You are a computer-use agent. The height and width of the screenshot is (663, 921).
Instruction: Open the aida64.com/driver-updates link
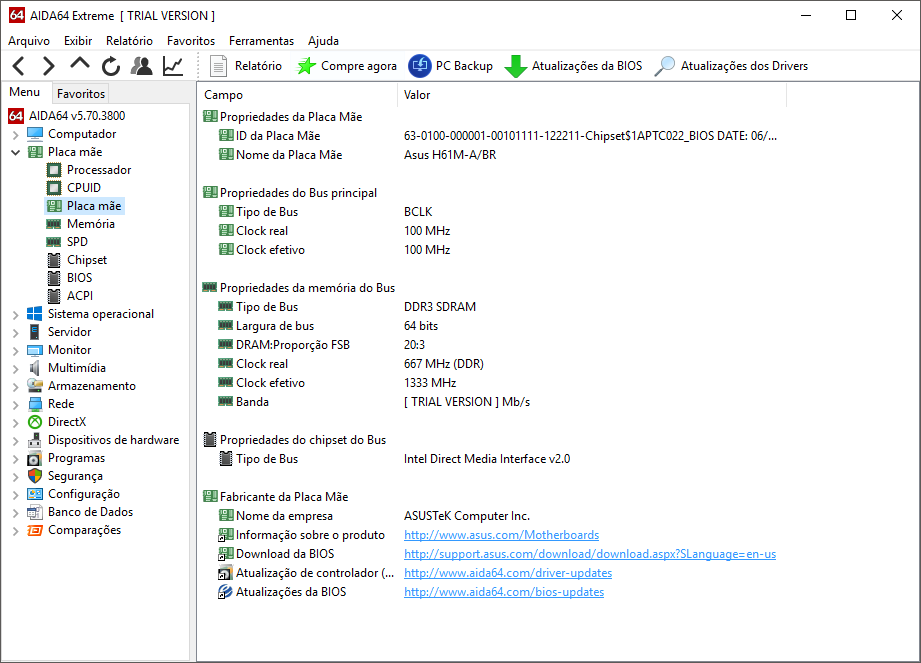pyautogui.click(x=507, y=573)
